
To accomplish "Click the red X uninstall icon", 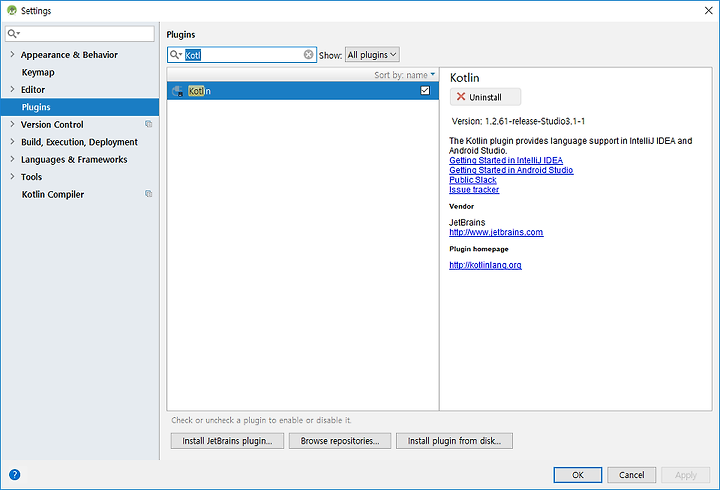I will coord(461,96).
